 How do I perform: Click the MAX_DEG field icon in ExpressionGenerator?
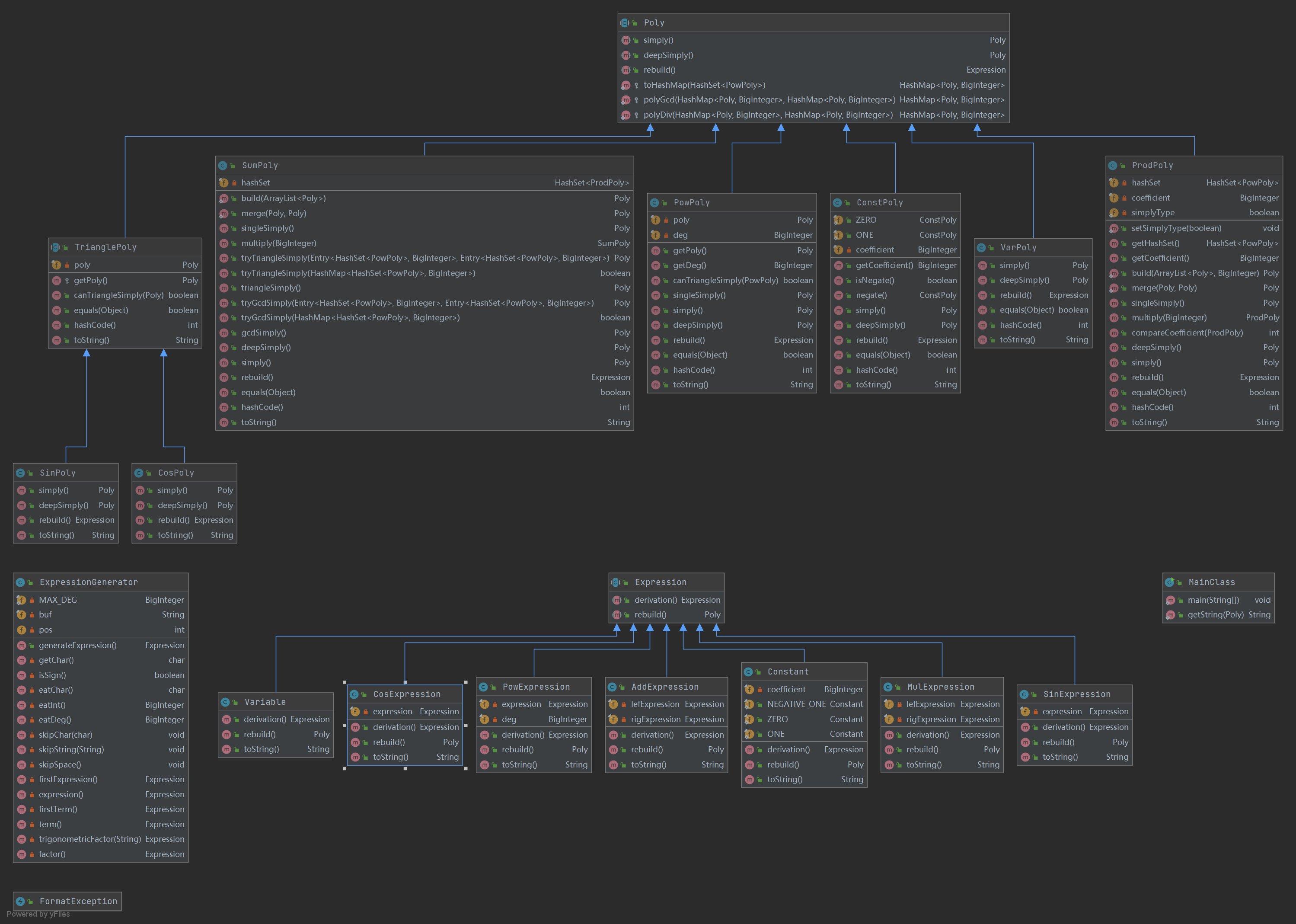point(21,600)
